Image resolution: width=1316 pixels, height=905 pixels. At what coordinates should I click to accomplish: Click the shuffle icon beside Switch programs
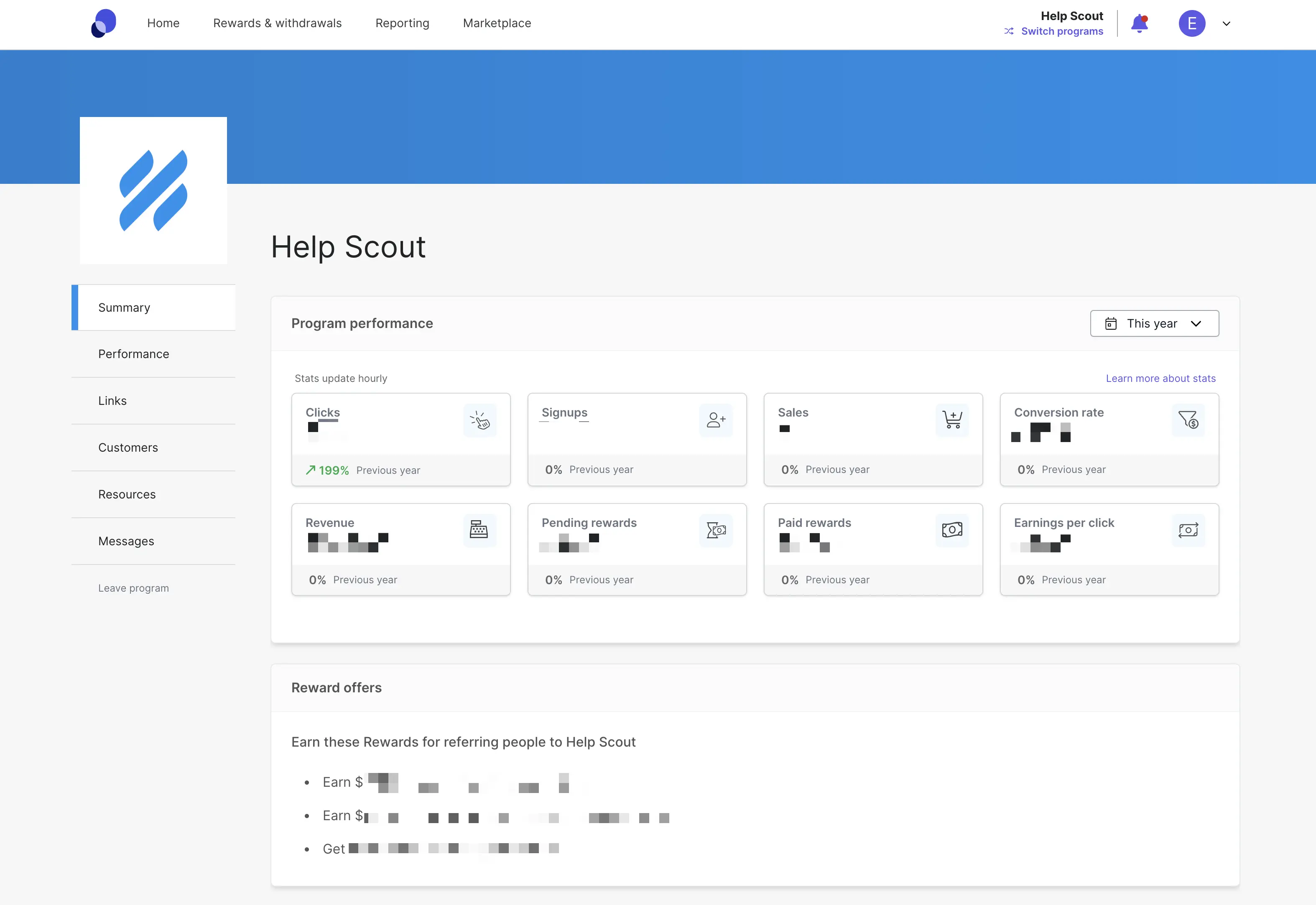pos(1009,31)
